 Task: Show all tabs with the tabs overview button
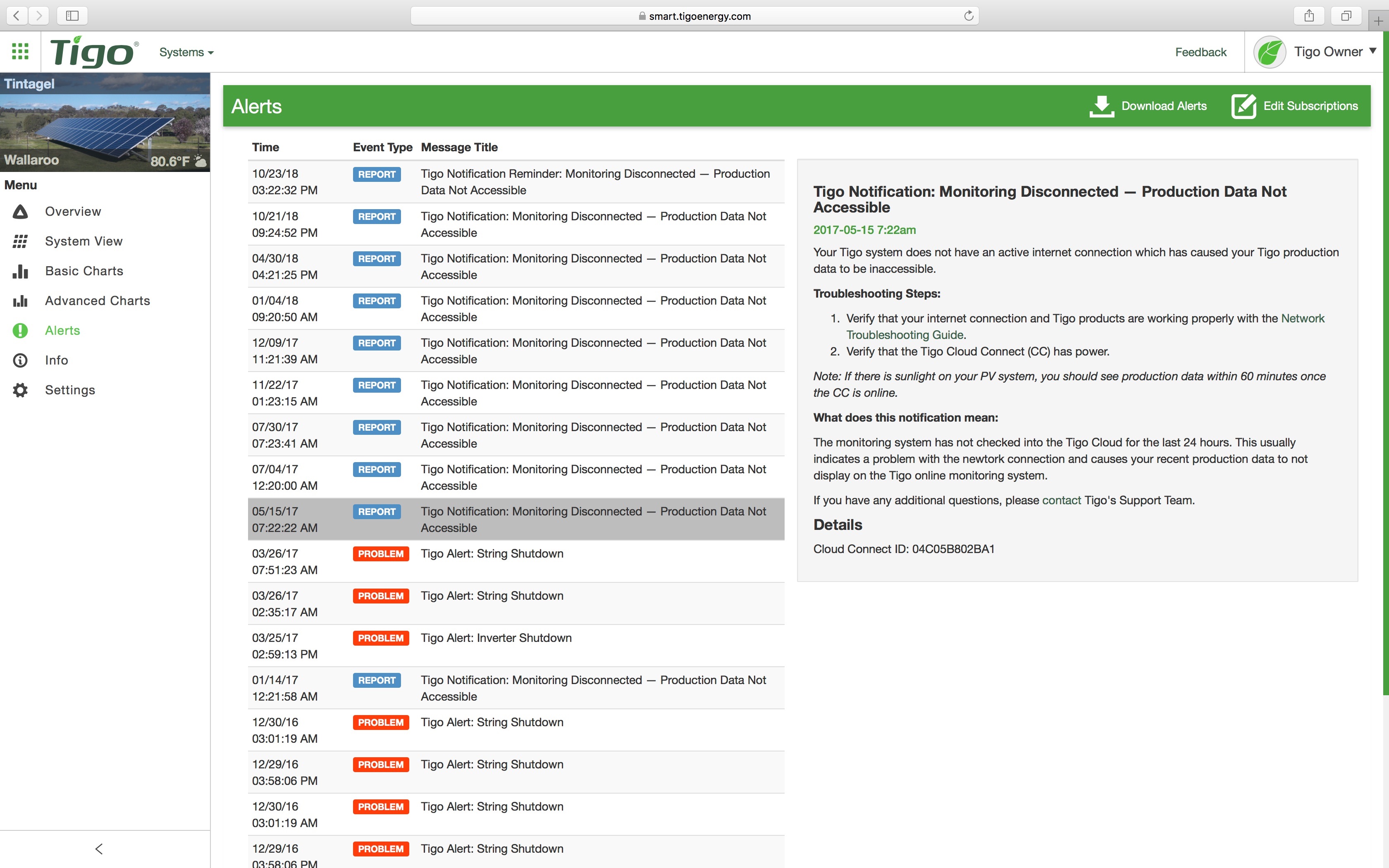click(1346, 16)
